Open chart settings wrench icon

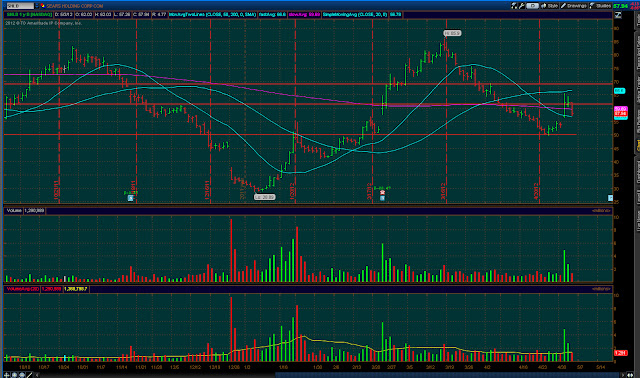click(522, 6)
